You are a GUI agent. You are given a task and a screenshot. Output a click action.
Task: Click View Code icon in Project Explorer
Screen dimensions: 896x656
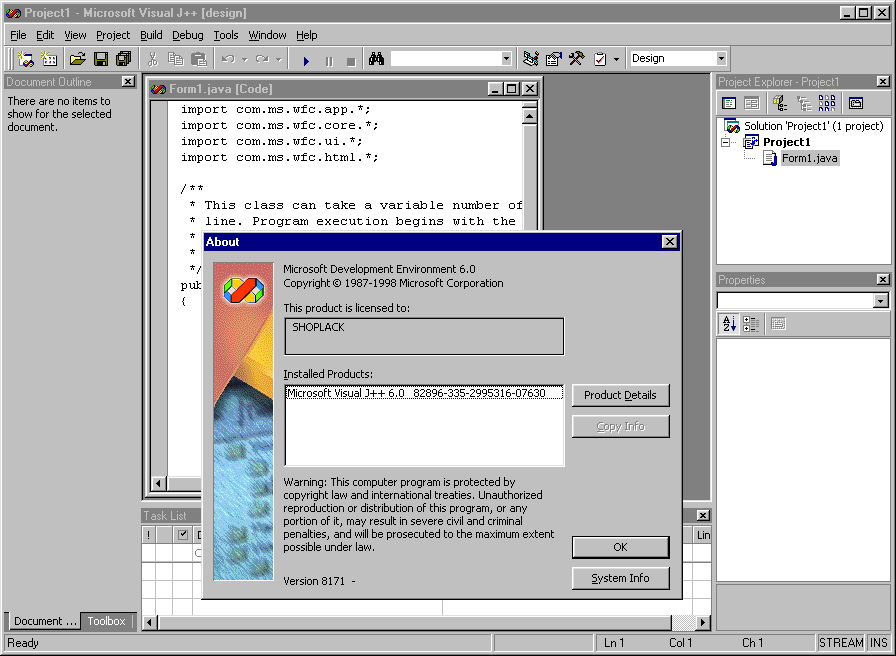pos(729,103)
